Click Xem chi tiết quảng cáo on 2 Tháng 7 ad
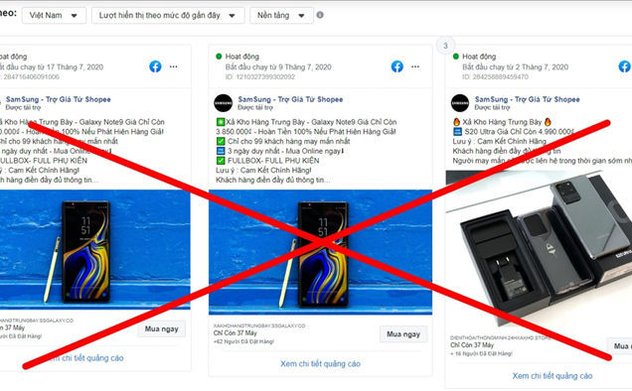Viewport: 632px width, 391px height. pyautogui.click(x=552, y=376)
